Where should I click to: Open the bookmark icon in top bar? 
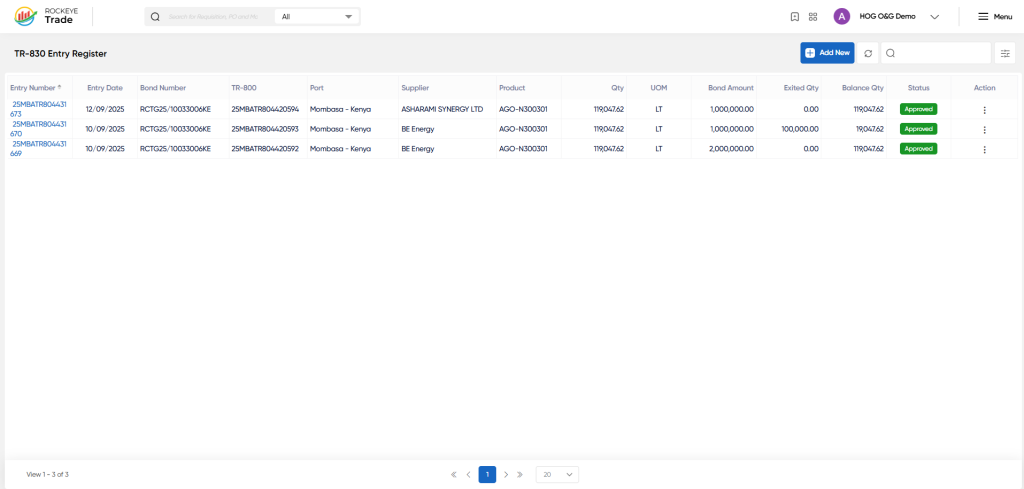pyautogui.click(x=795, y=17)
